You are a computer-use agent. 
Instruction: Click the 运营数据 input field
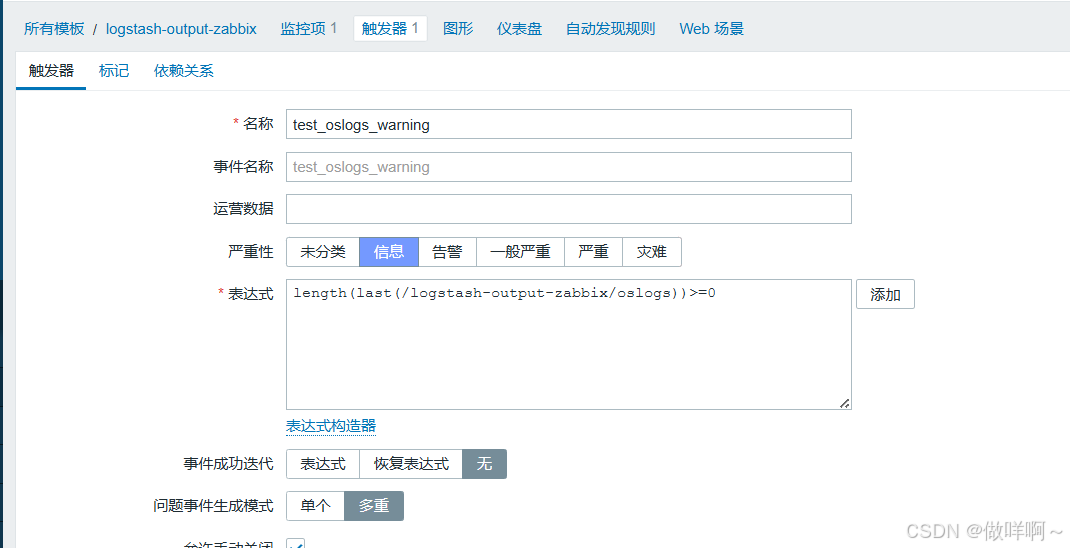tap(568, 209)
